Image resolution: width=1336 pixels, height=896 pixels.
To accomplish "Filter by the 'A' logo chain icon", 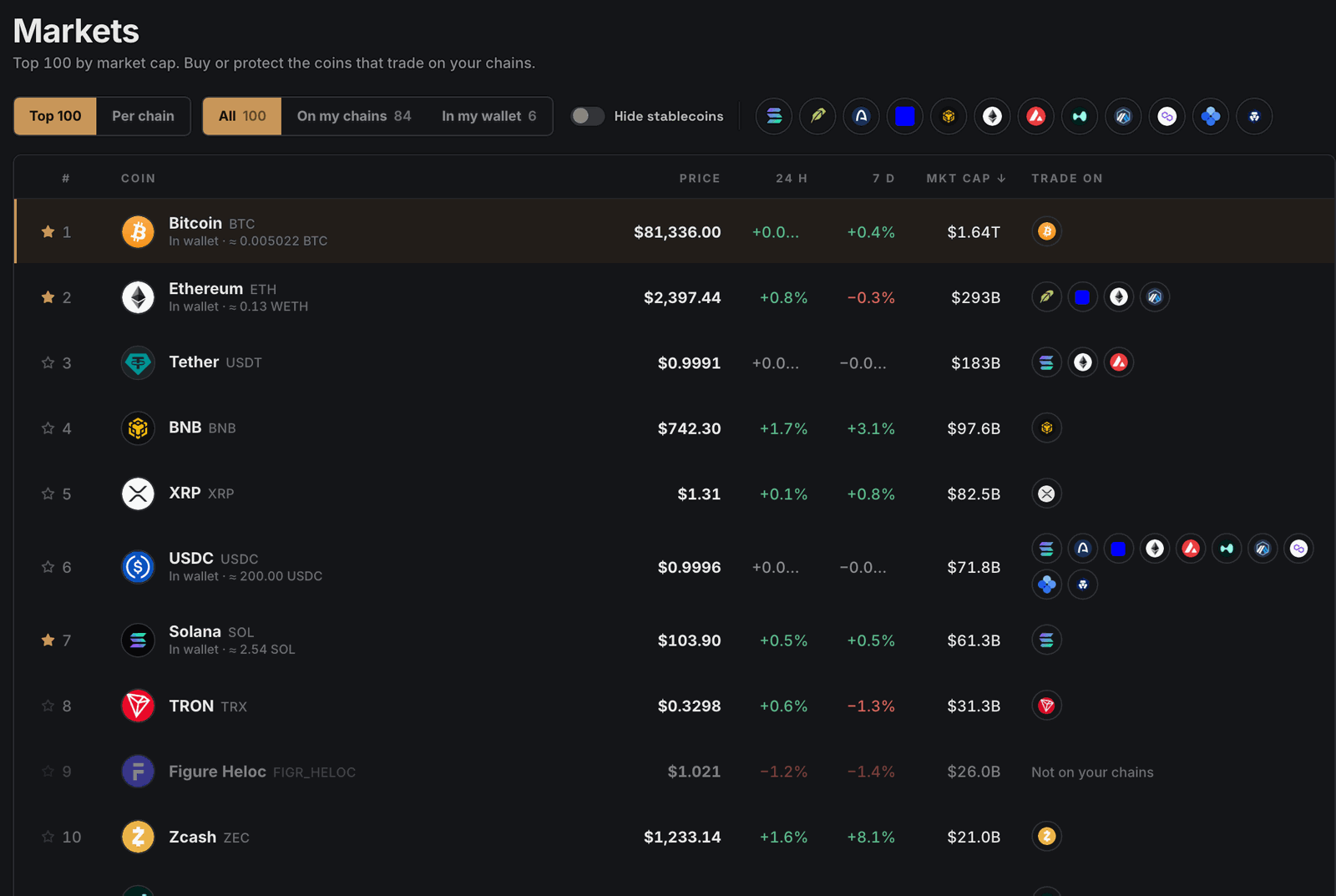I will pyautogui.click(x=861, y=116).
